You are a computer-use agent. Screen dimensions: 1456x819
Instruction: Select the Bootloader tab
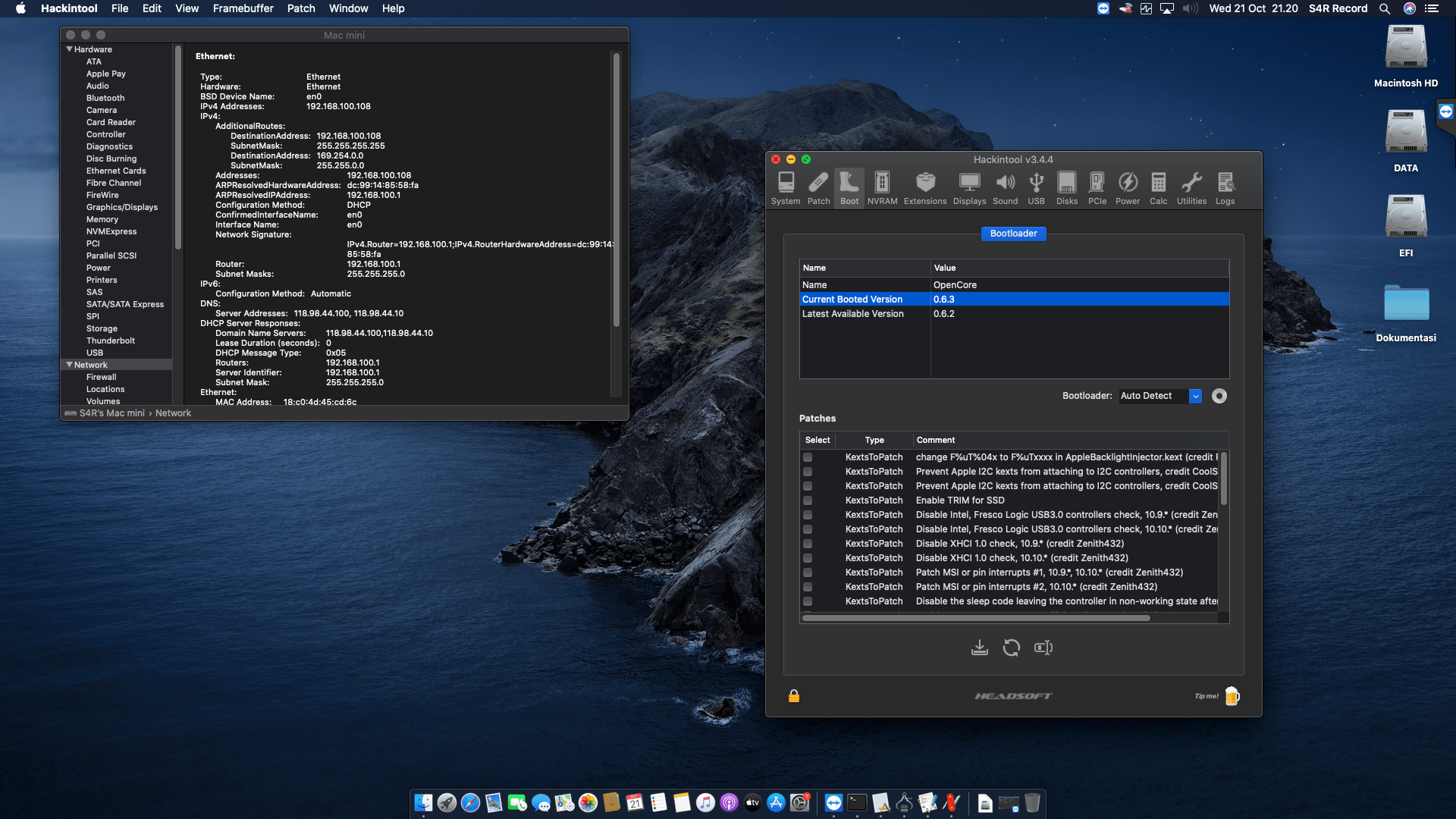tap(1014, 234)
